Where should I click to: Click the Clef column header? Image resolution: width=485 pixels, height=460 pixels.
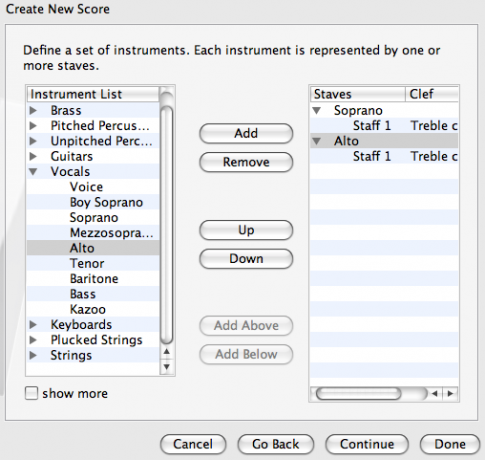(432, 94)
